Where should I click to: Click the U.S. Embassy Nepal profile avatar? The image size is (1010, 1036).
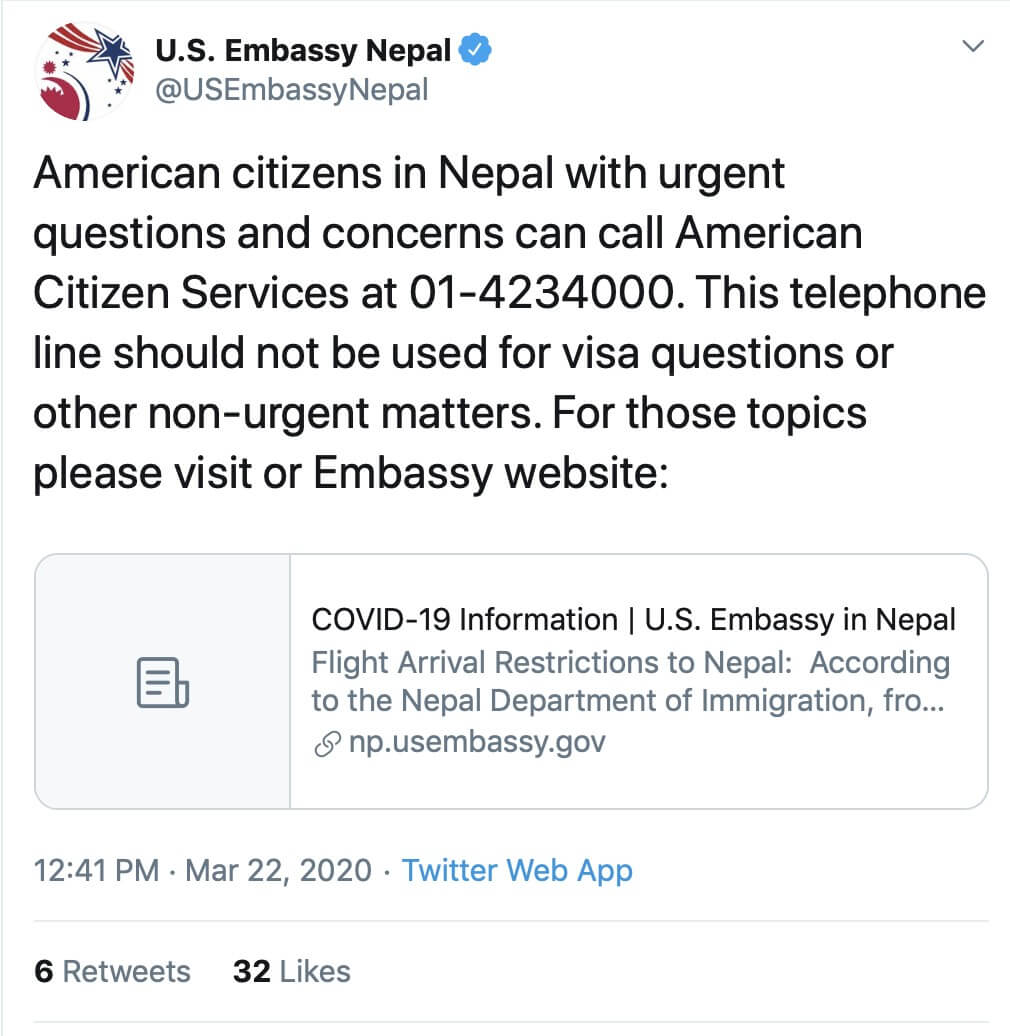84,71
